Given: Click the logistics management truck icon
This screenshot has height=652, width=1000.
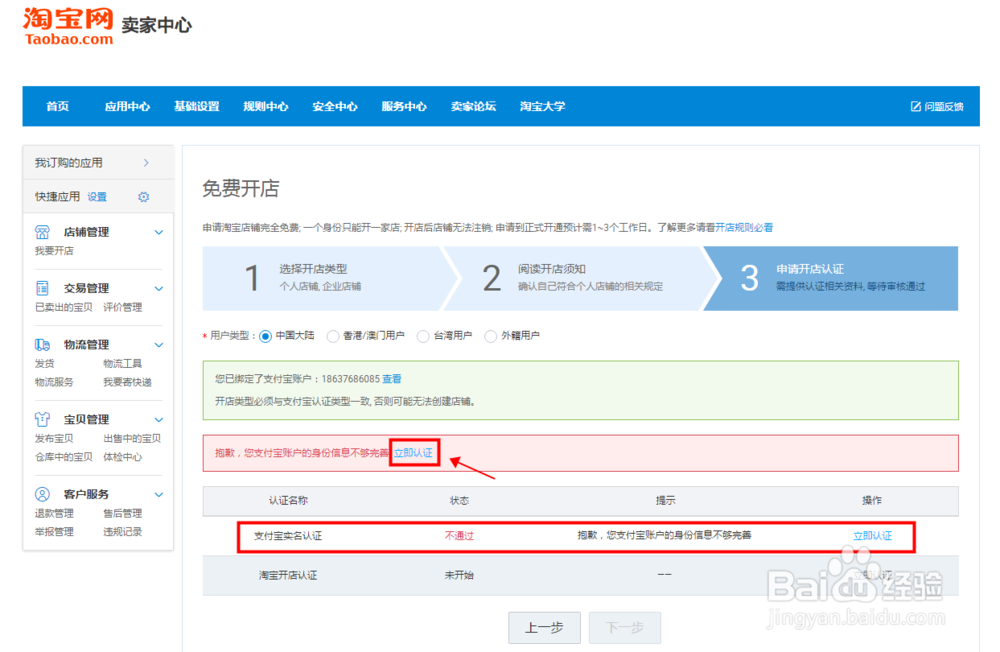Looking at the screenshot, I should tap(42, 345).
